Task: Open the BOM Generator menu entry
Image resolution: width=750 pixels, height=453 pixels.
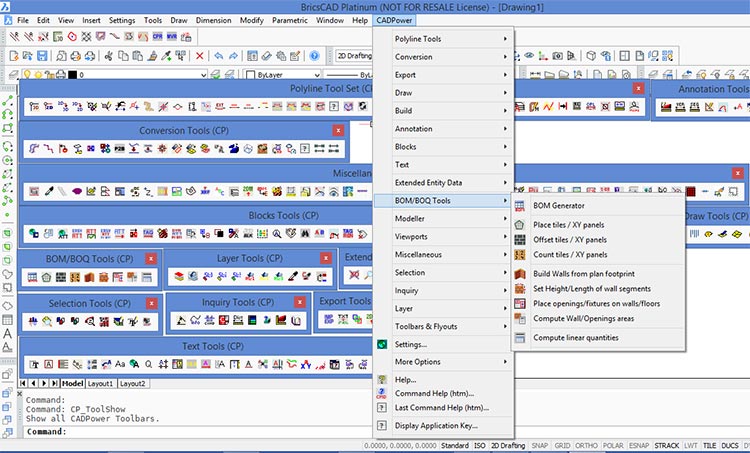Action: pyautogui.click(x=559, y=205)
